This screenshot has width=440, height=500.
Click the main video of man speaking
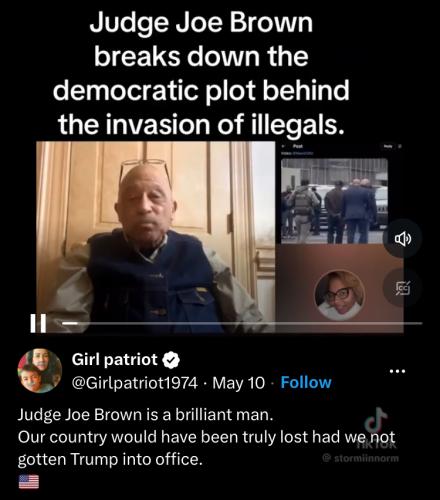coord(156,237)
